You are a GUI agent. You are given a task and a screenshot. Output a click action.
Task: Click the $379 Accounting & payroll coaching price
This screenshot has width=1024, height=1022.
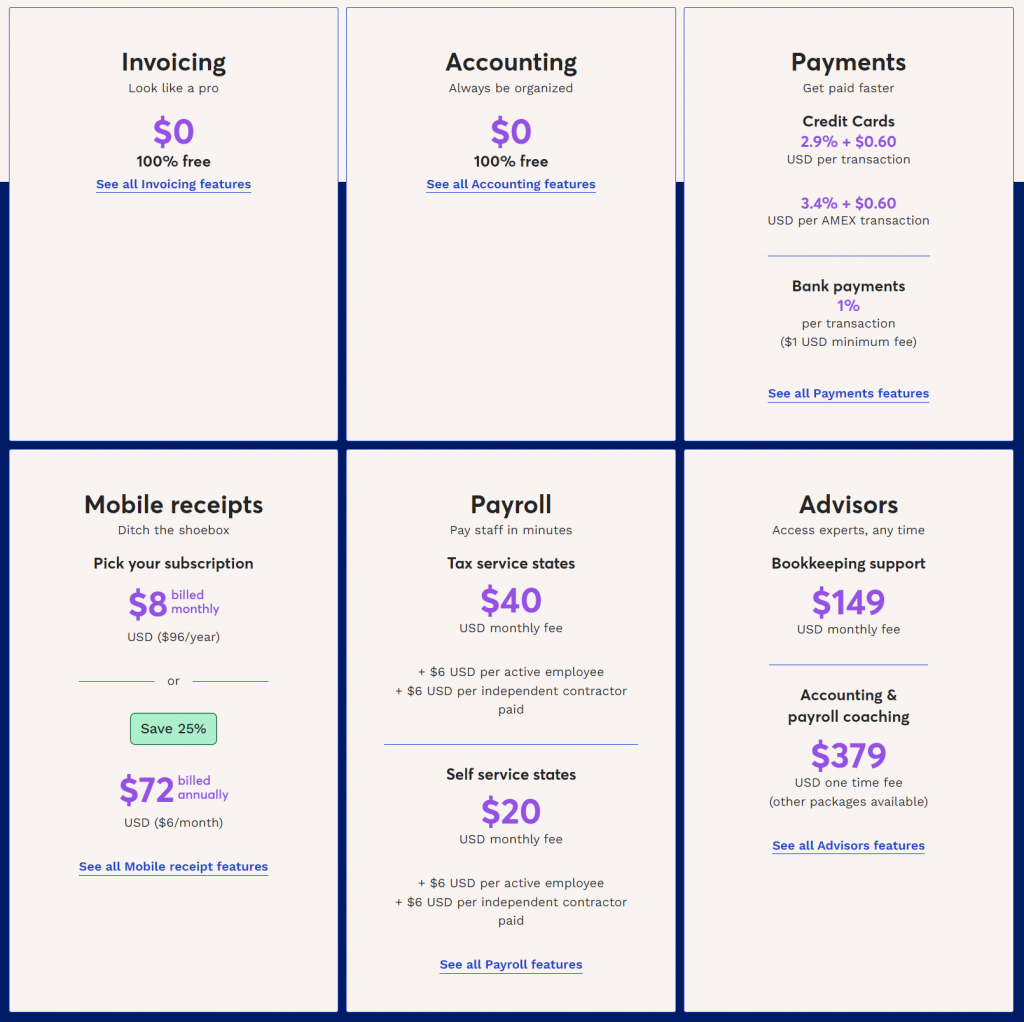pos(848,756)
